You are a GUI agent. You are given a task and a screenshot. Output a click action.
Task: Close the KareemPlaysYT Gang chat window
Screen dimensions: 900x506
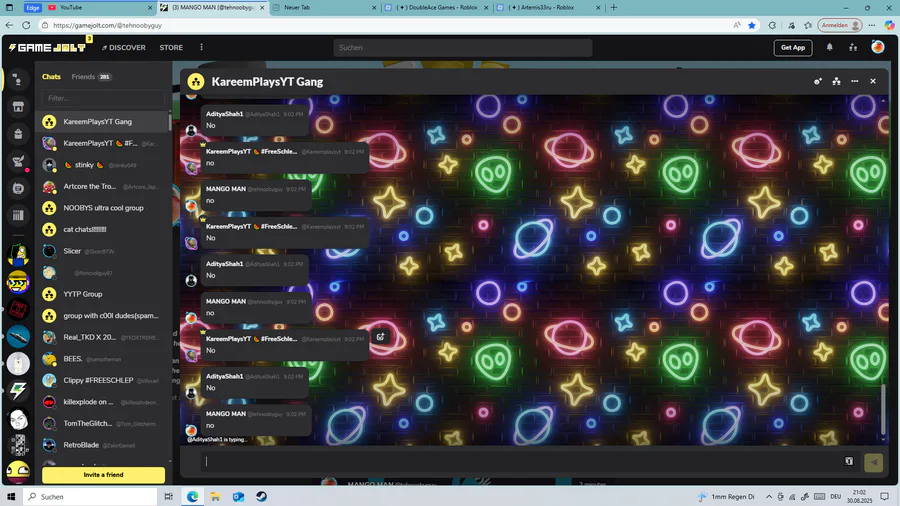873,81
